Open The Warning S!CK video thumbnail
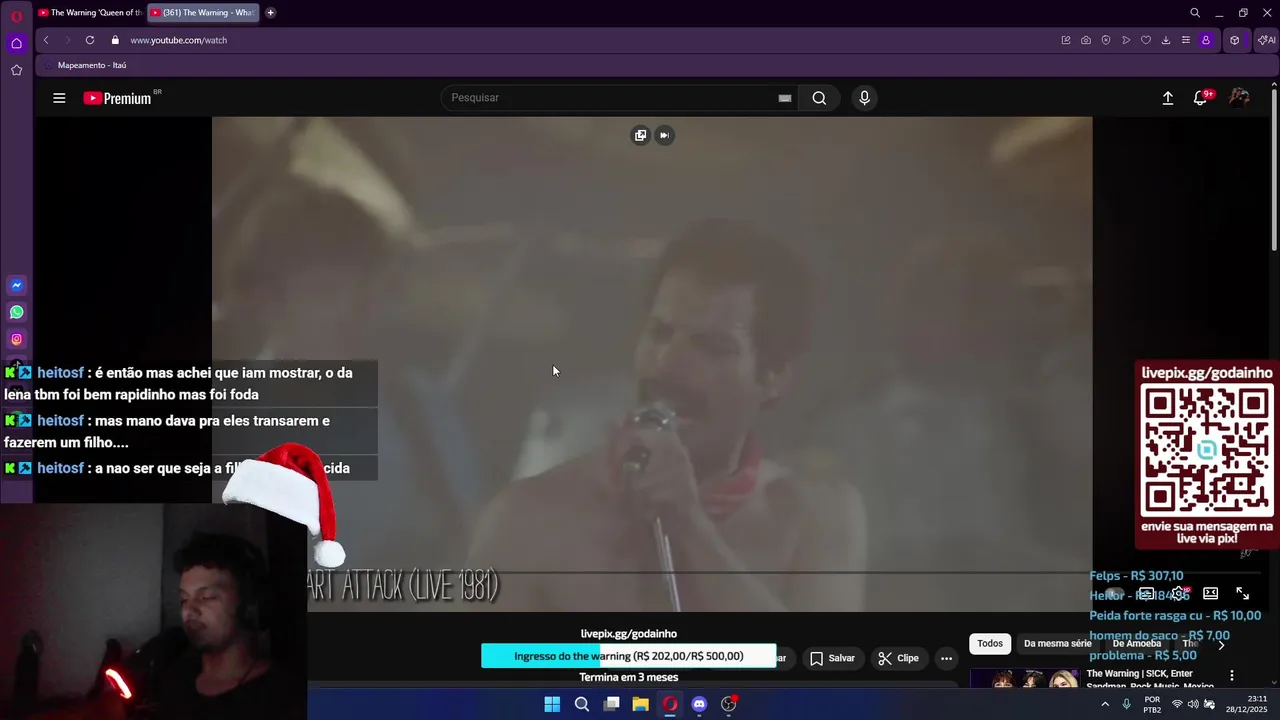 click(1024, 678)
